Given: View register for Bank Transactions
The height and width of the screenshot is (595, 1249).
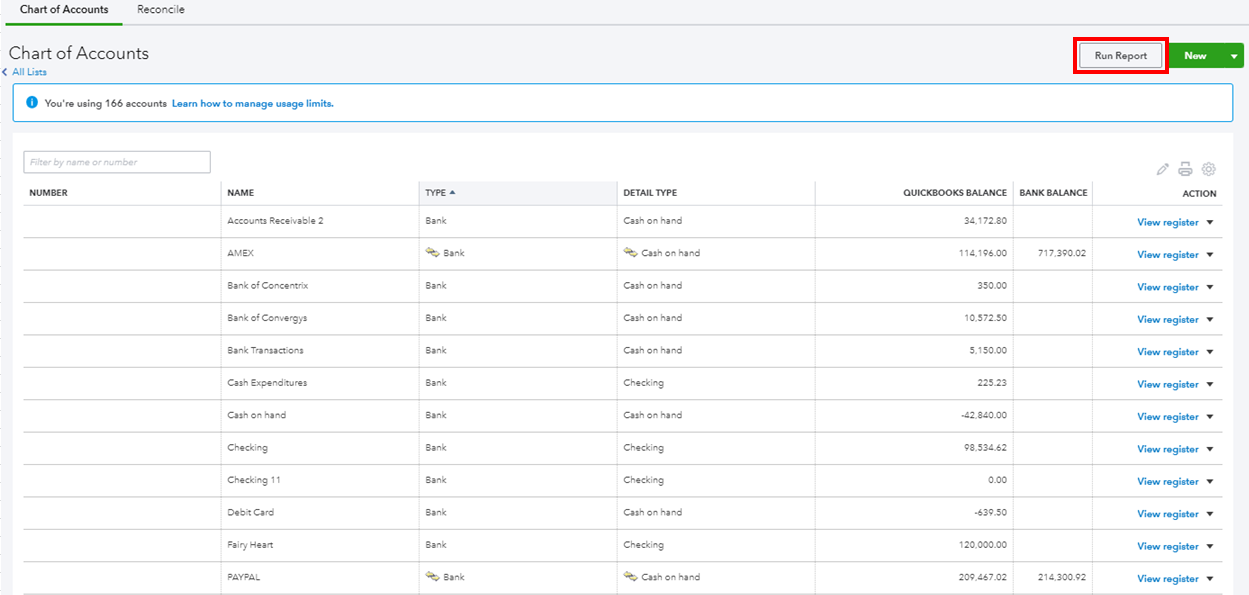Looking at the screenshot, I should [x=1168, y=351].
